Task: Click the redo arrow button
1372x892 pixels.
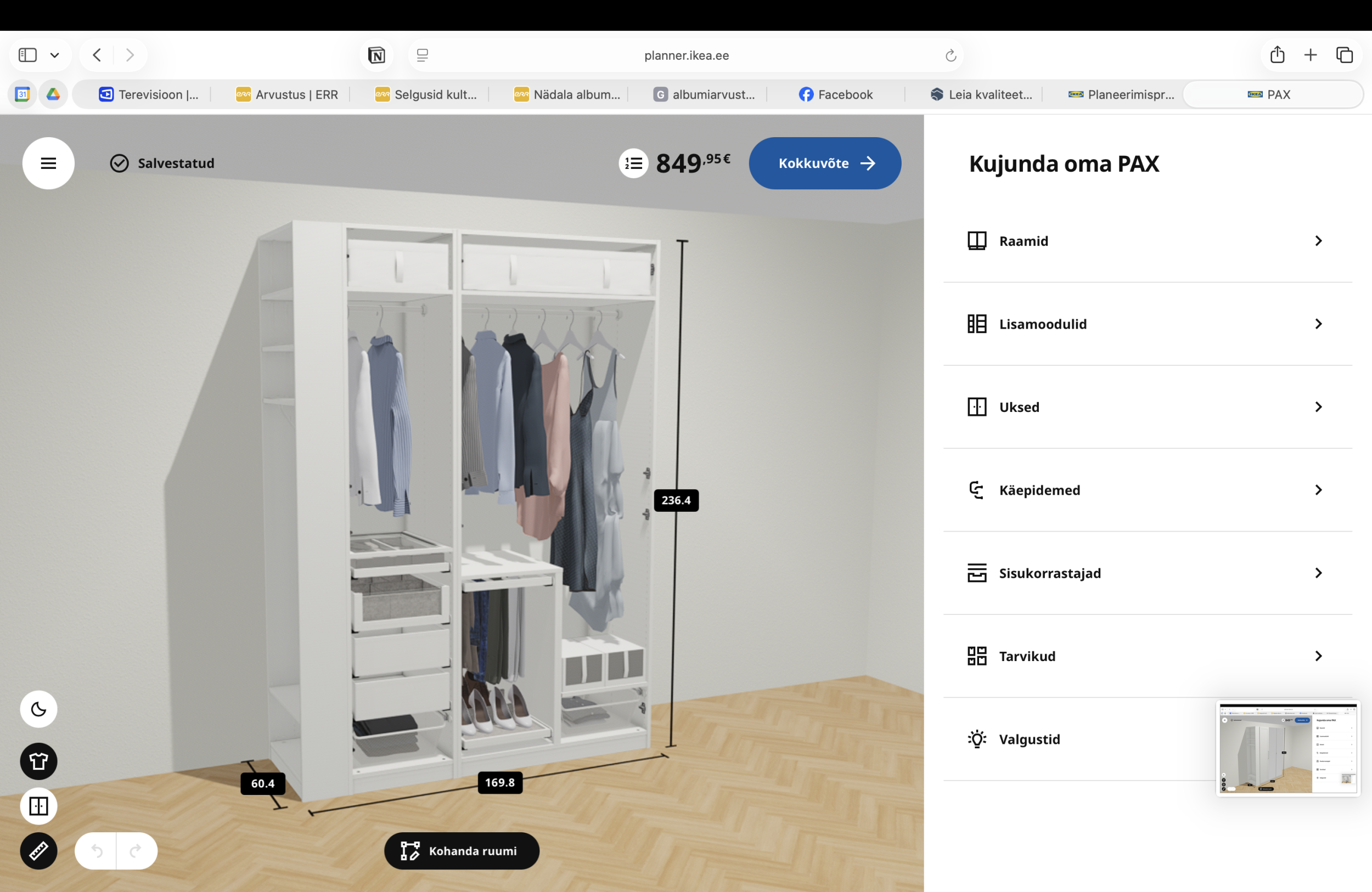Action: (x=136, y=850)
